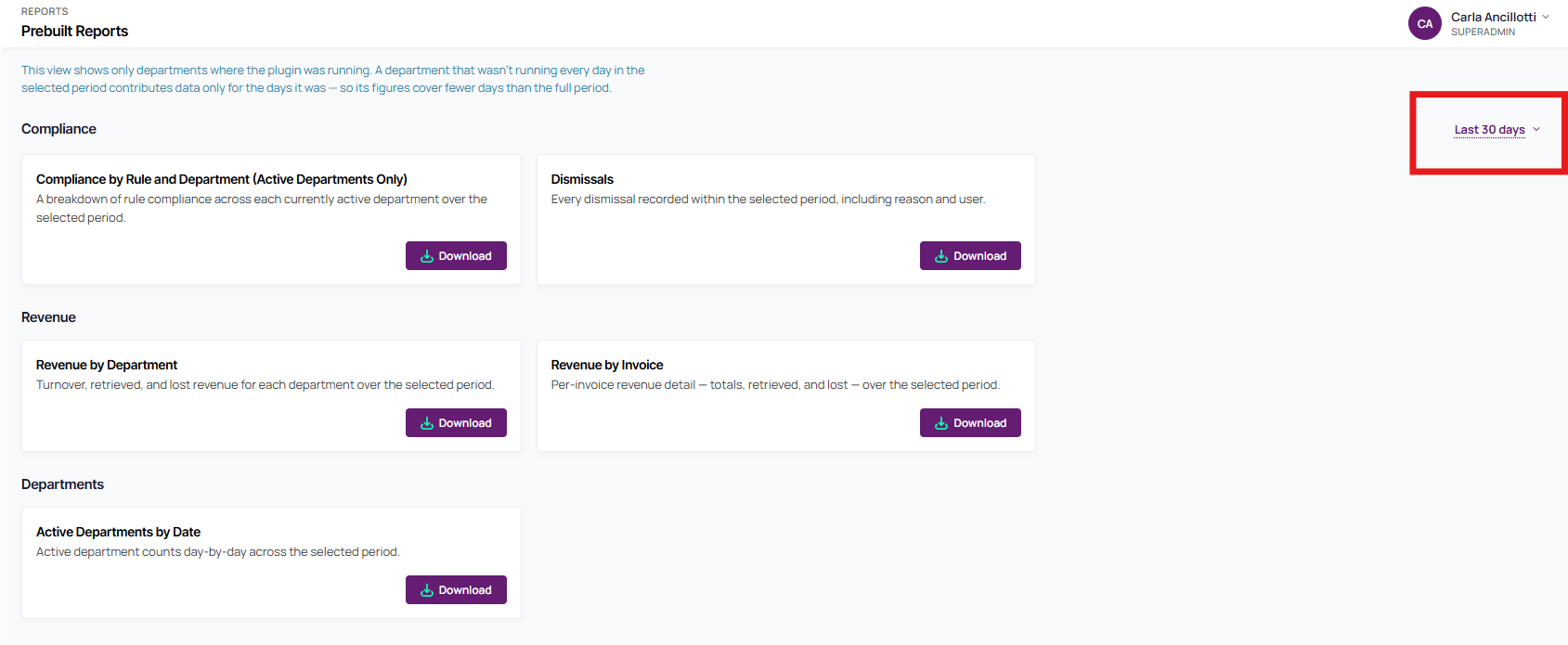Download Active Departments by Date report
Viewport: 1568px width, 645px height.
pyautogui.click(x=456, y=590)
